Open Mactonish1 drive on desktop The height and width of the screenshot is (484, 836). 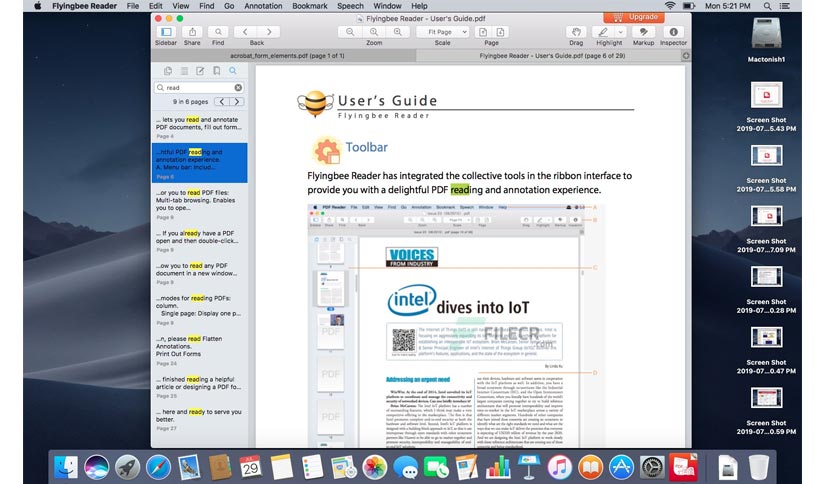click(766, 39)
